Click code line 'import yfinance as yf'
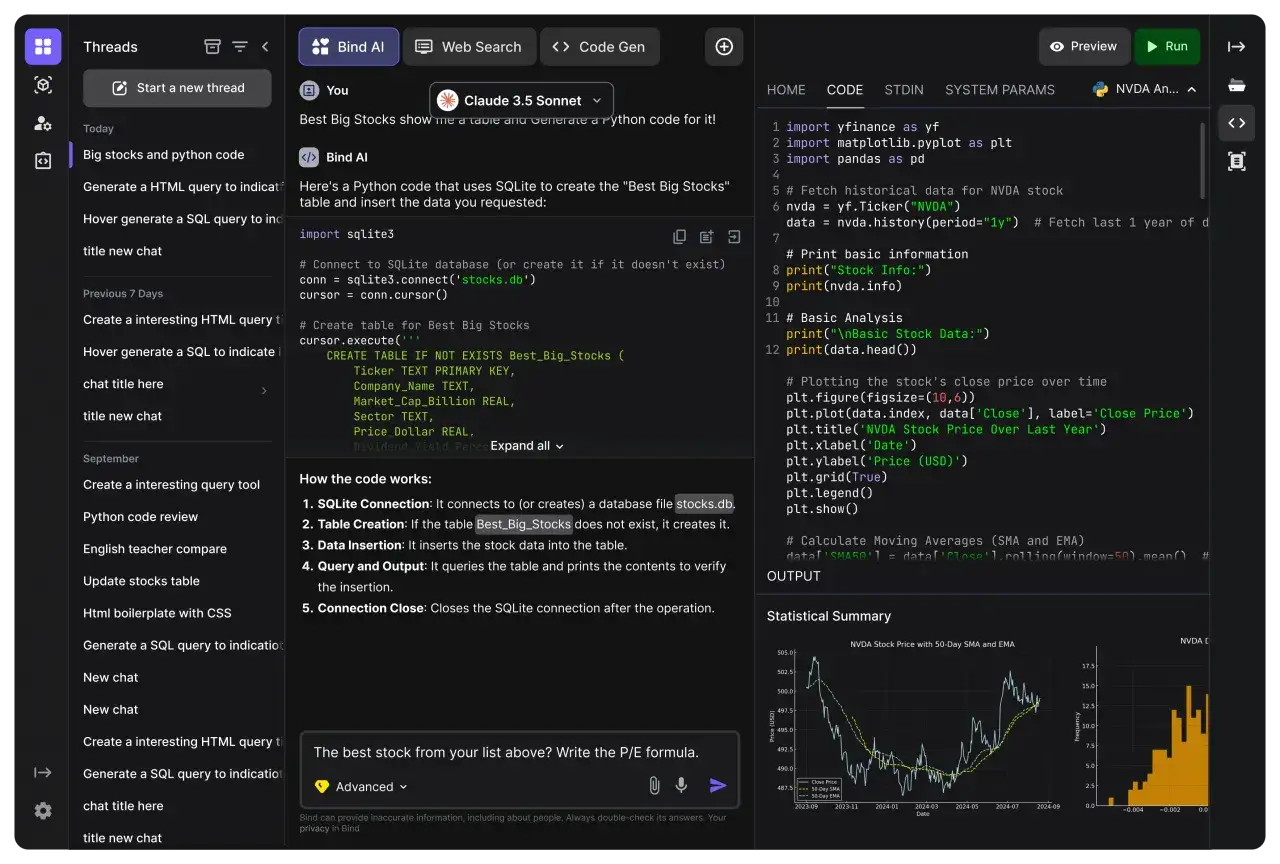The width and height of the screenshot is (1280, 864). [x=862, y=127]
